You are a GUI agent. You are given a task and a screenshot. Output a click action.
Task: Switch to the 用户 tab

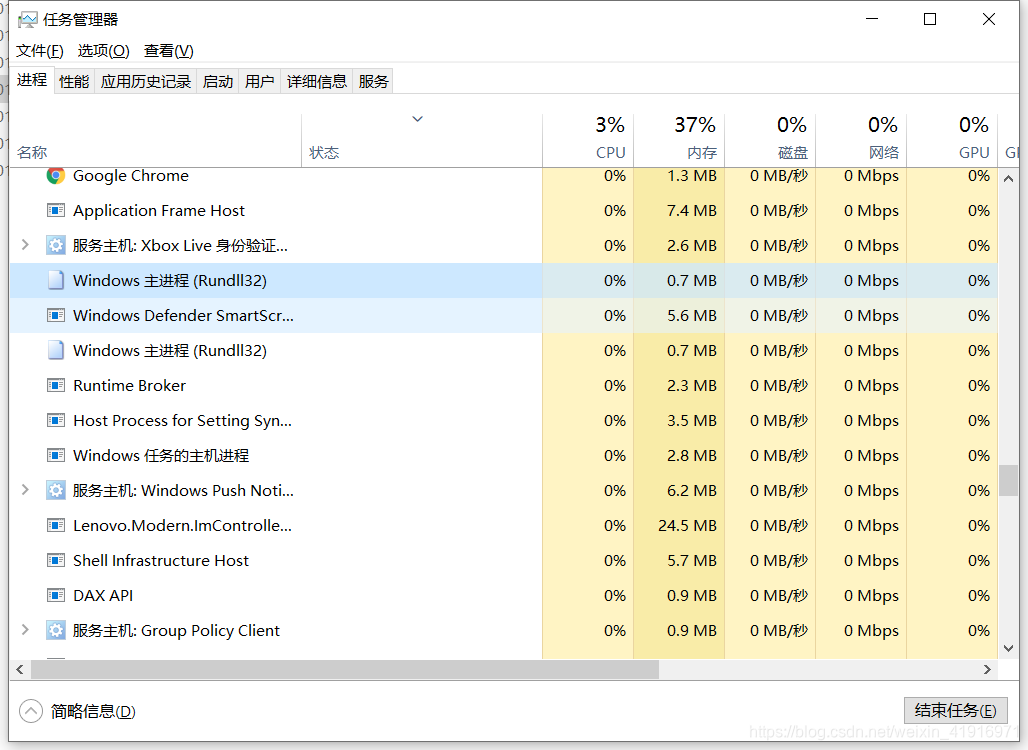[260, 81]
